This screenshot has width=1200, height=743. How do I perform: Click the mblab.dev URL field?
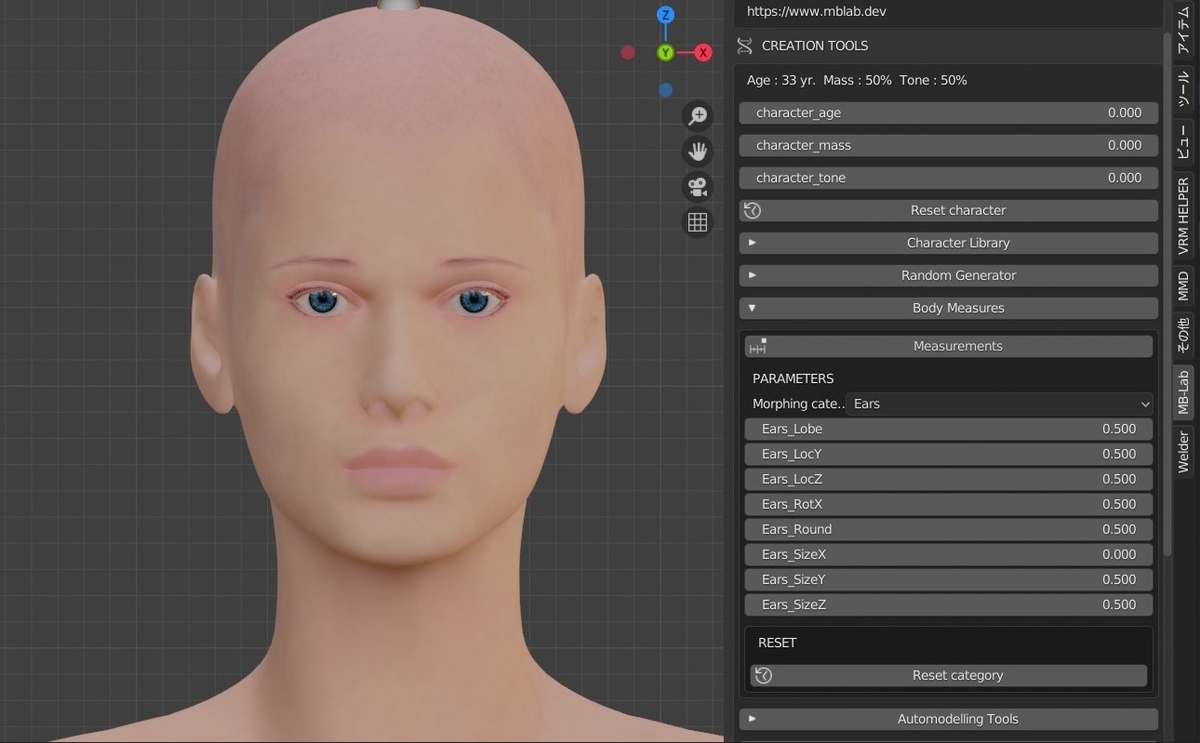[947, 11]
